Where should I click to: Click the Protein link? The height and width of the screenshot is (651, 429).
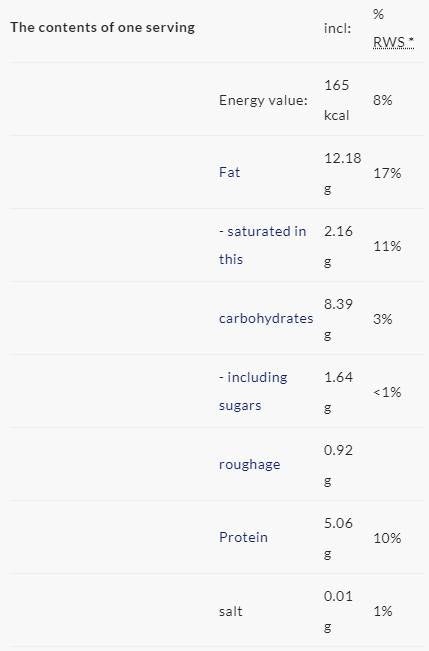click(x=243, y=537)
